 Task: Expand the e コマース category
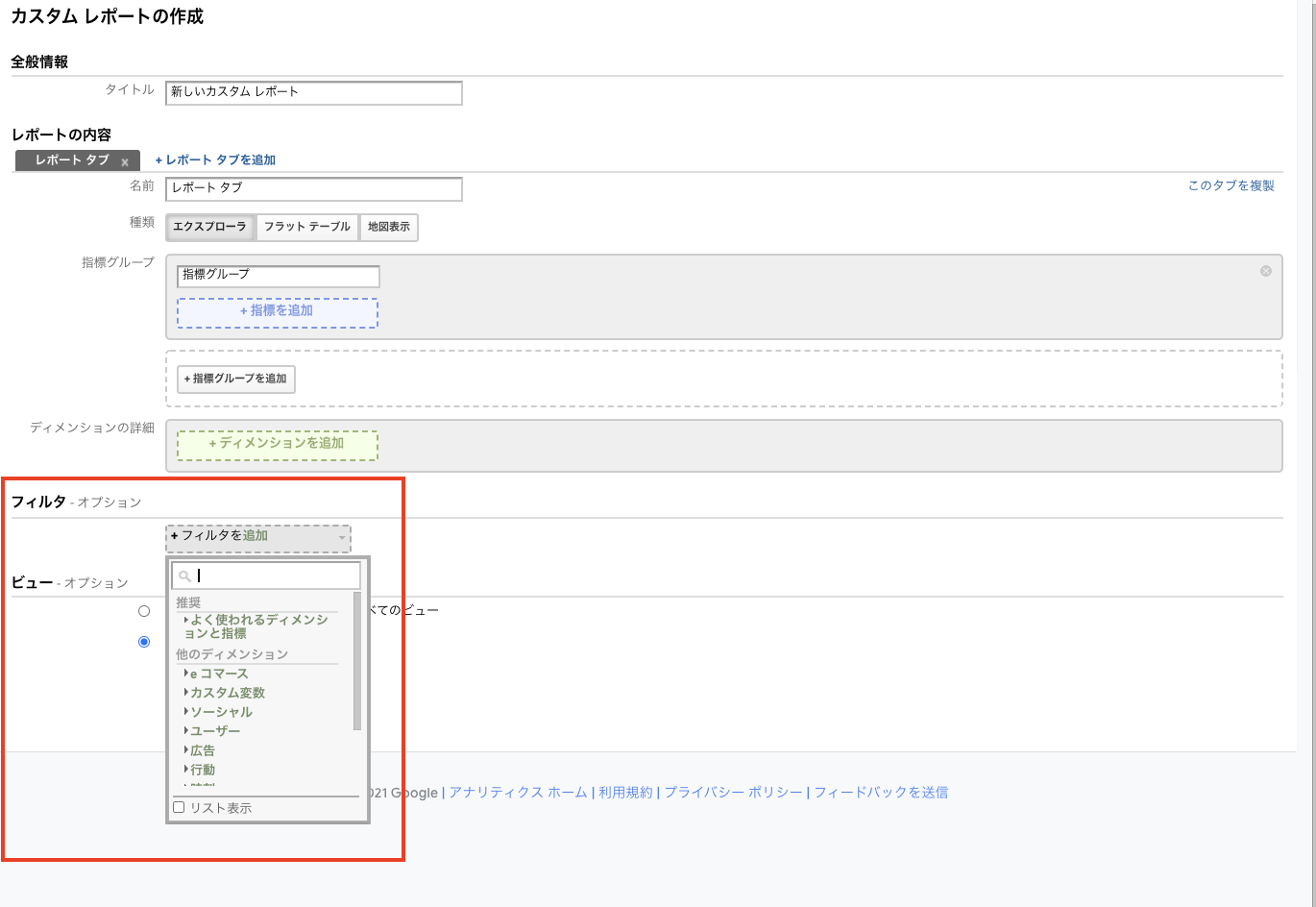[219, 674]
